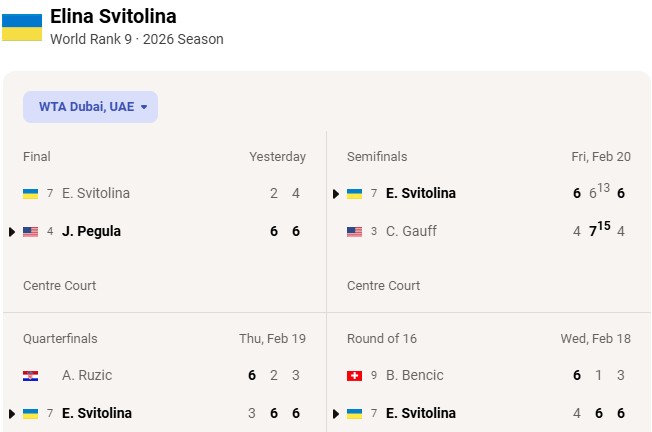
Task: Click Ukraine flag in Semifinals match row
Action: (x=354, y=193)
